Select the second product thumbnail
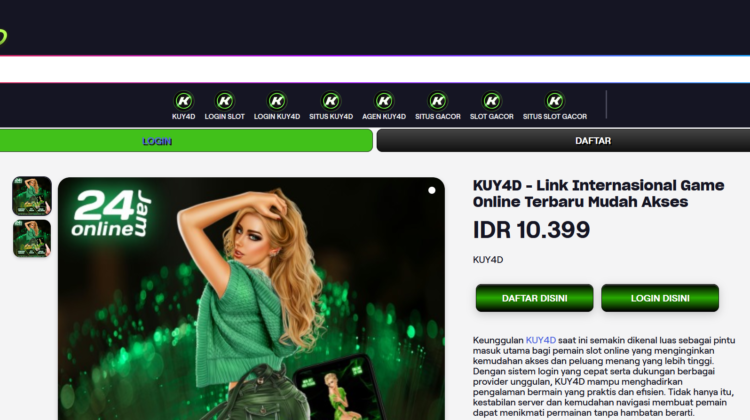750x420 pixels. tap(32, 238)
